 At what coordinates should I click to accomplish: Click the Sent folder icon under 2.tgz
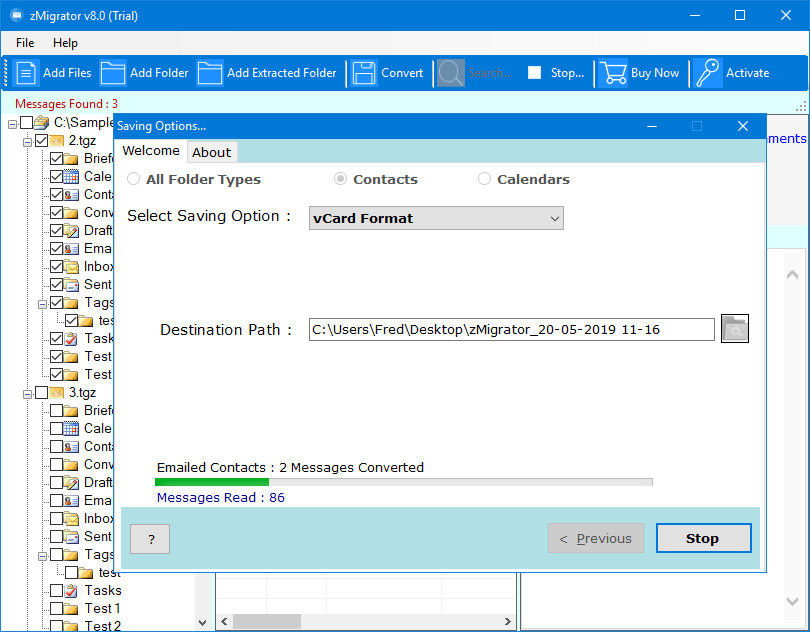(71, 285)
